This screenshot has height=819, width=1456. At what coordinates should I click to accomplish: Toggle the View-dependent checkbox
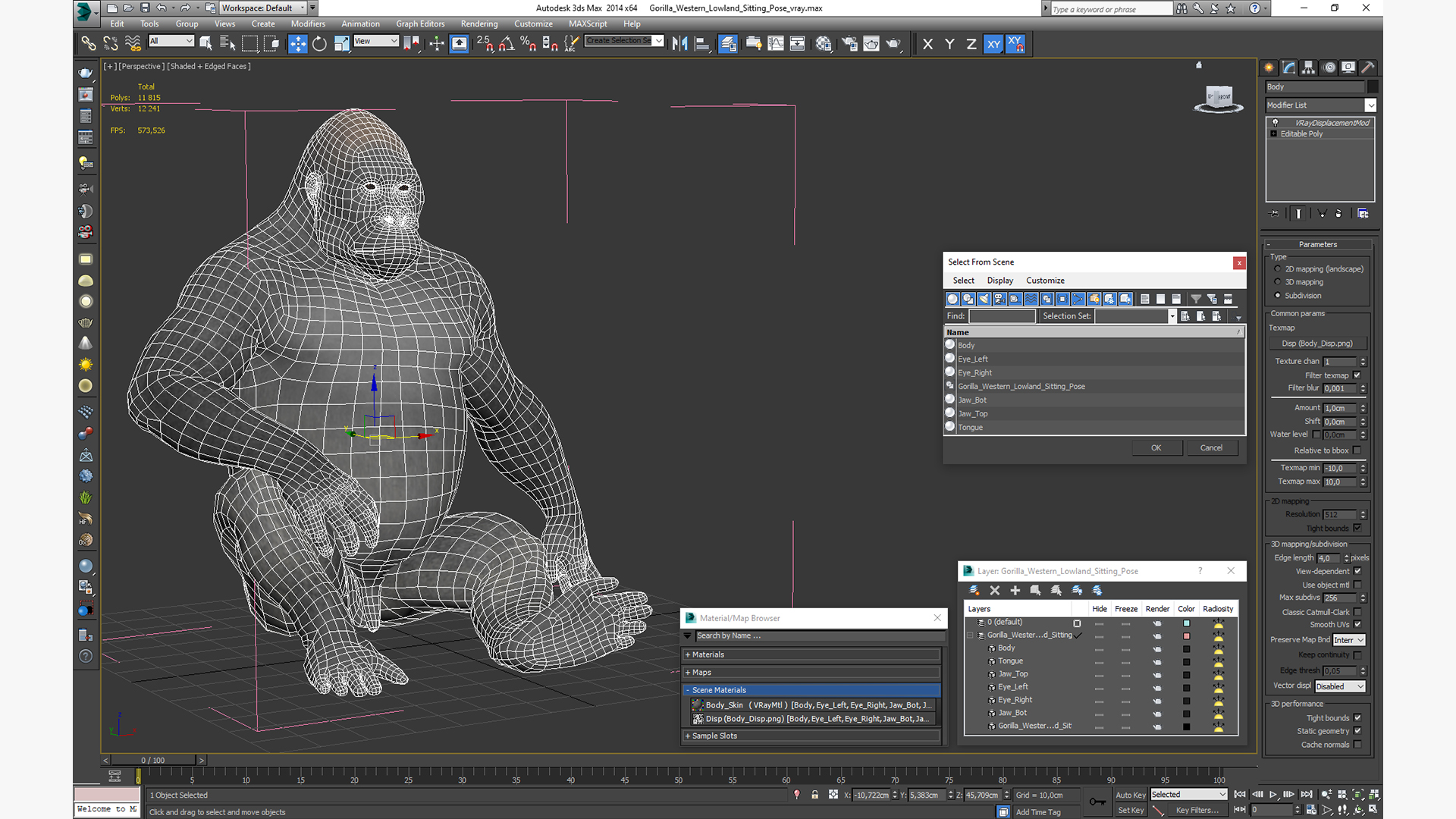(1357, 571)
